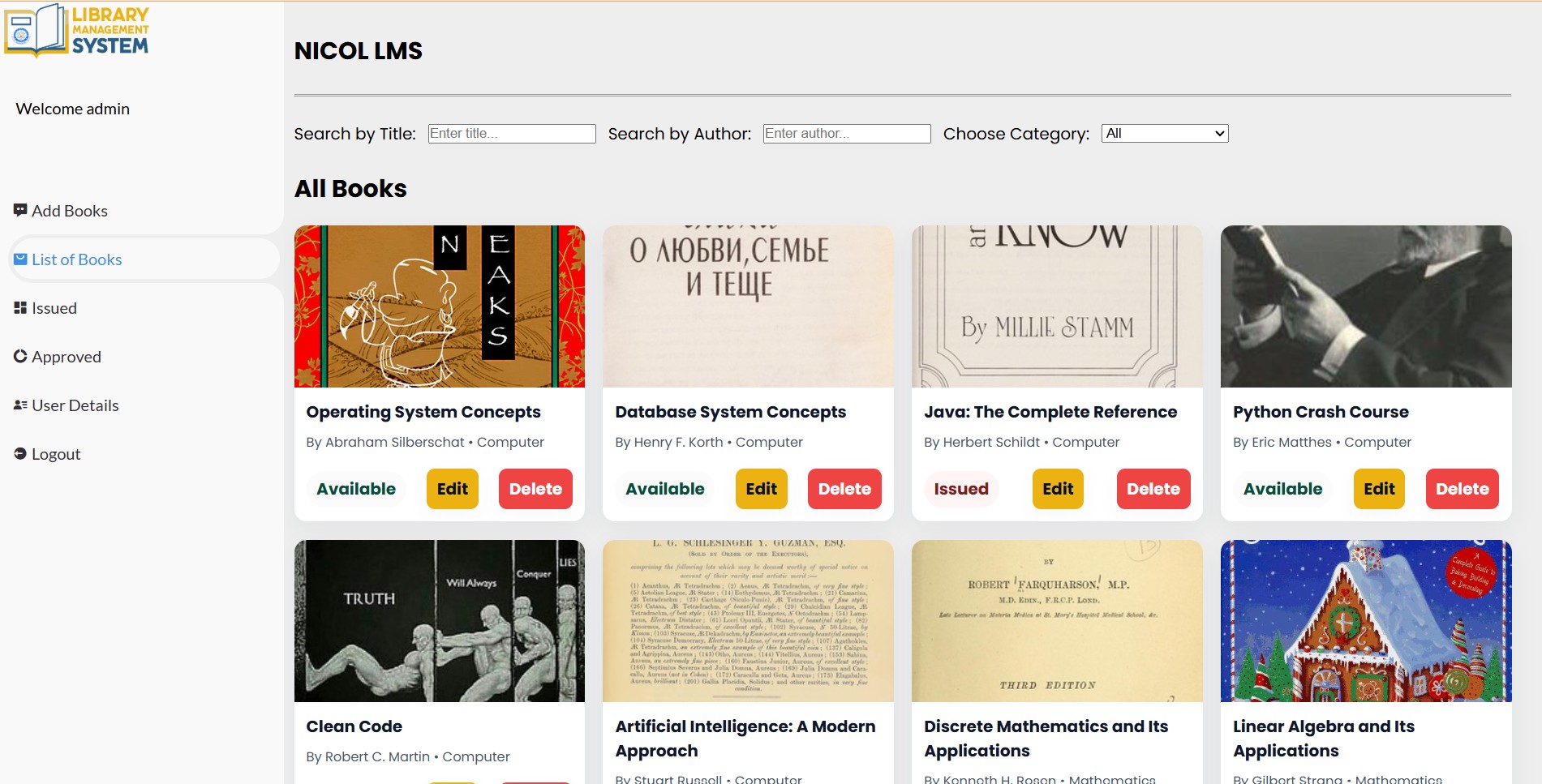The width and height of the screenshot is (1542, 784).
Task: Delete the Python Crash Course book
Action: [x=1462, y=488]
